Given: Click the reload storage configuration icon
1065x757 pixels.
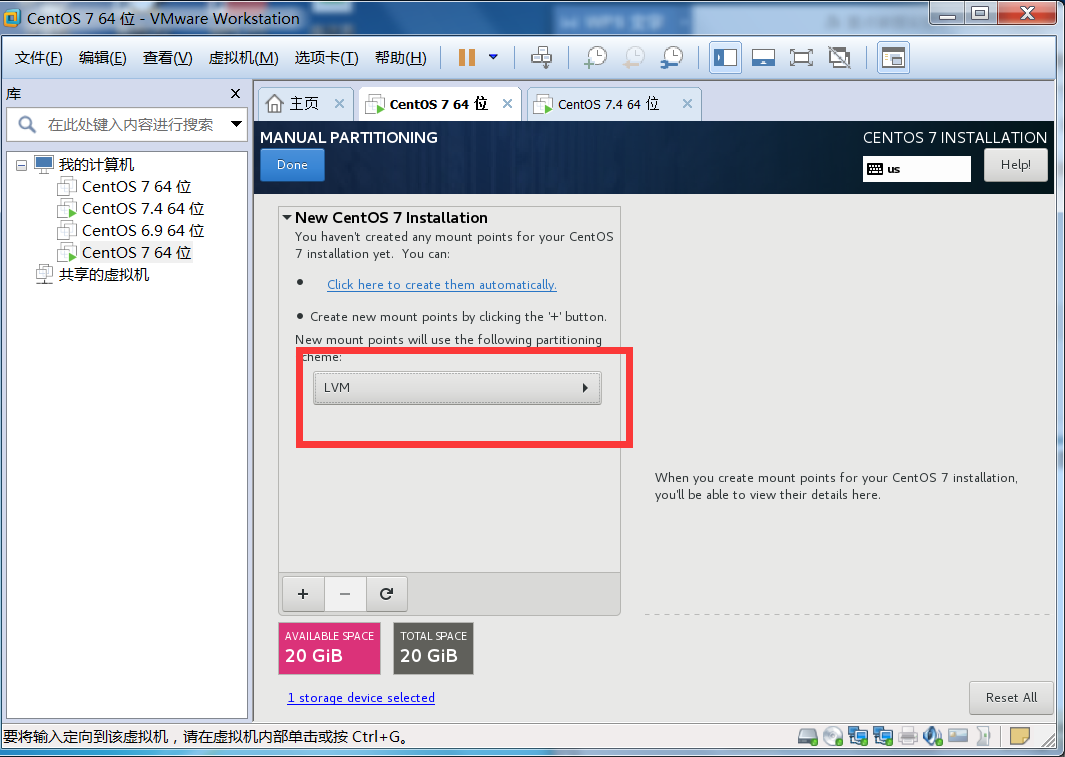Looking at the screenshot, I should [386, 594].
